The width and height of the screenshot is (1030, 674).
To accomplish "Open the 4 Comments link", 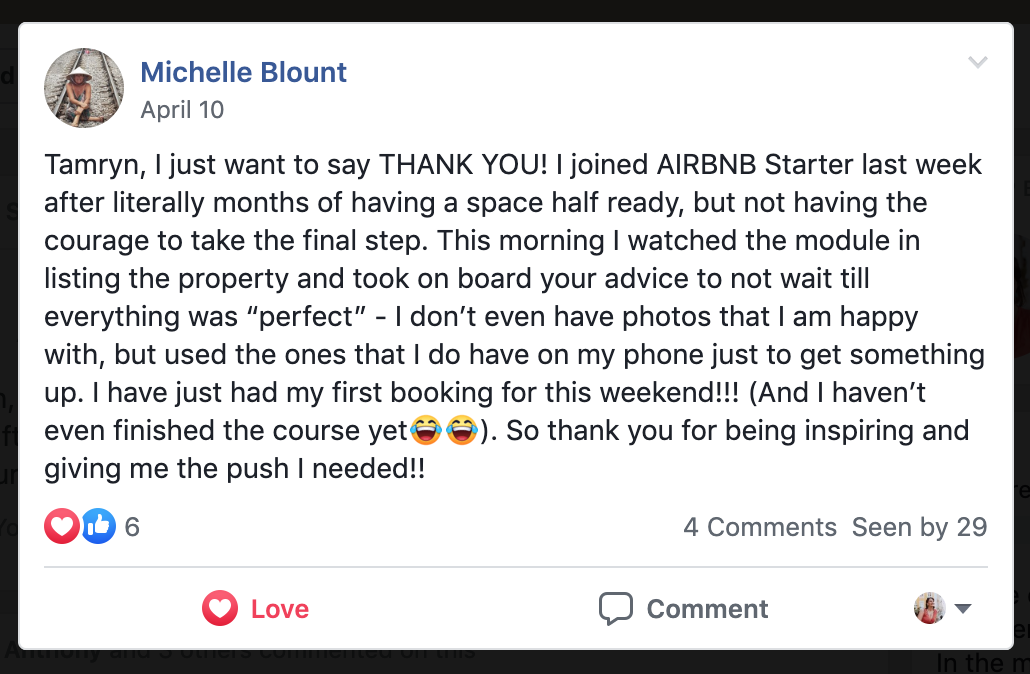I will [759, 528].
